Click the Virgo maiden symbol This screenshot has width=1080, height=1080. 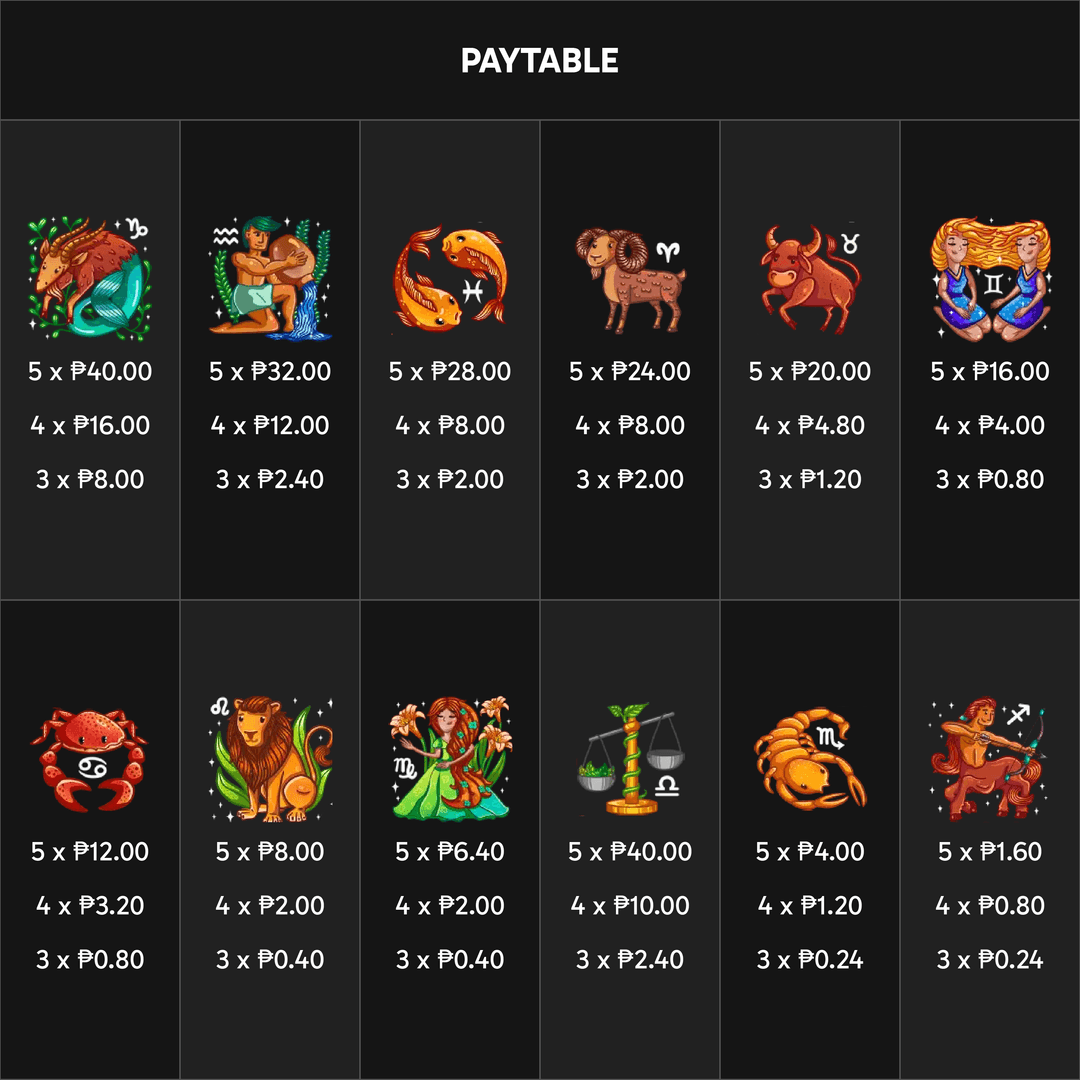coord(450,759)
